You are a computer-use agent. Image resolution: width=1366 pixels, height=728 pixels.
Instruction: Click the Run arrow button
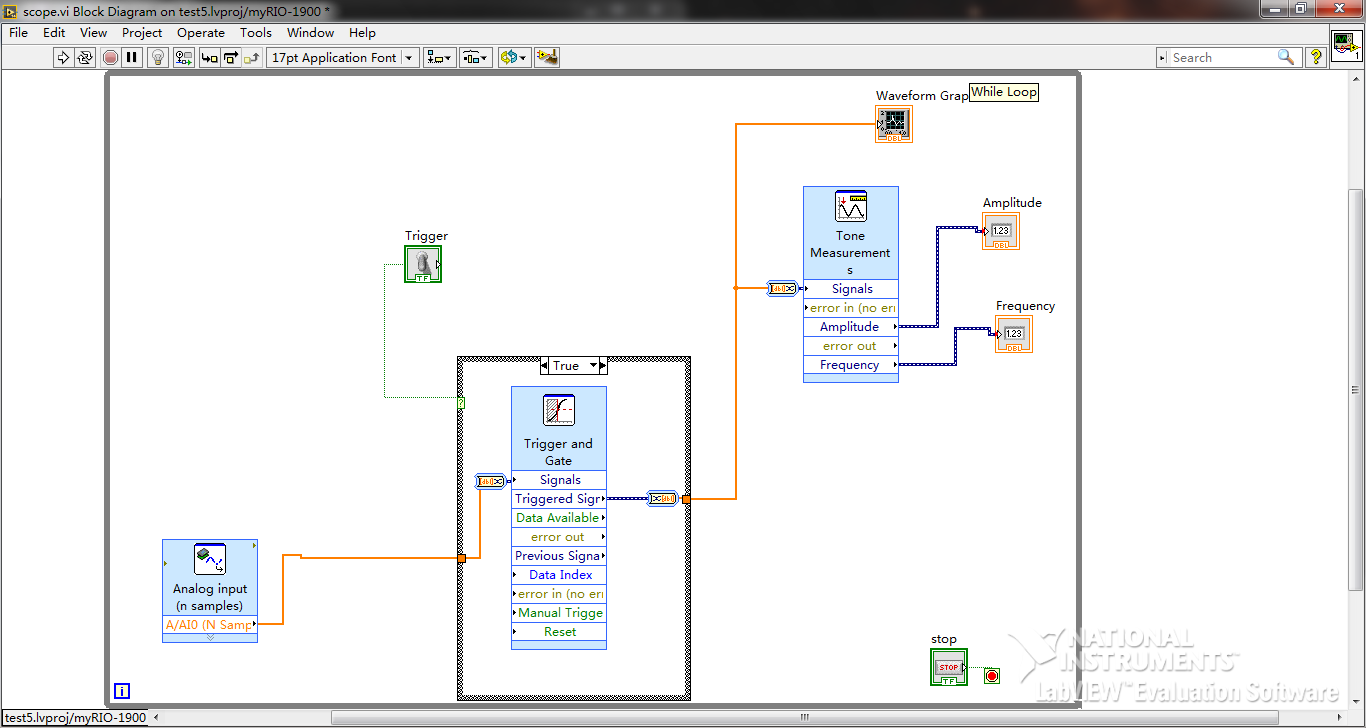[63, 58]
